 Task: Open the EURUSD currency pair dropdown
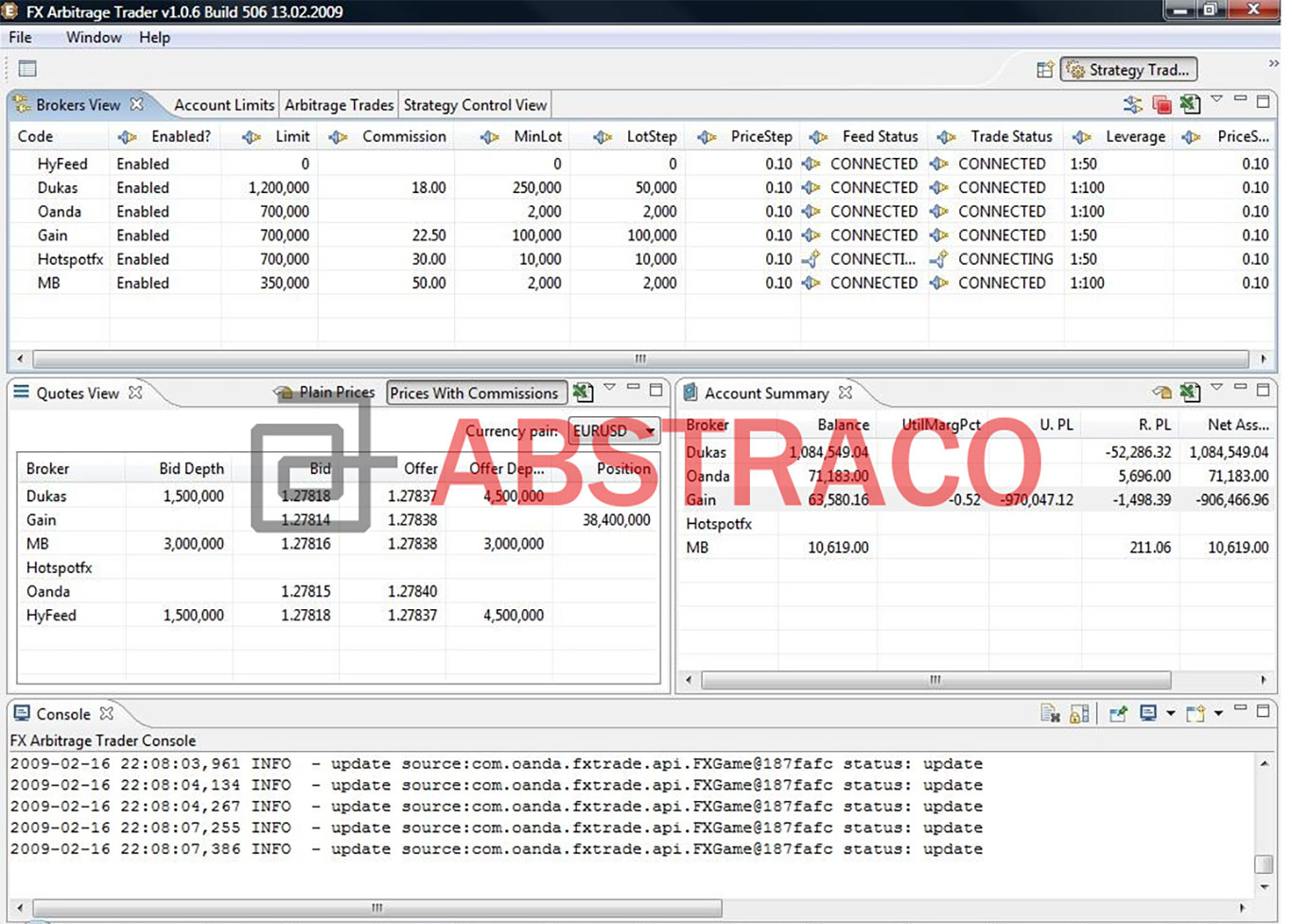pyautogui.click(x=650, y=431)
